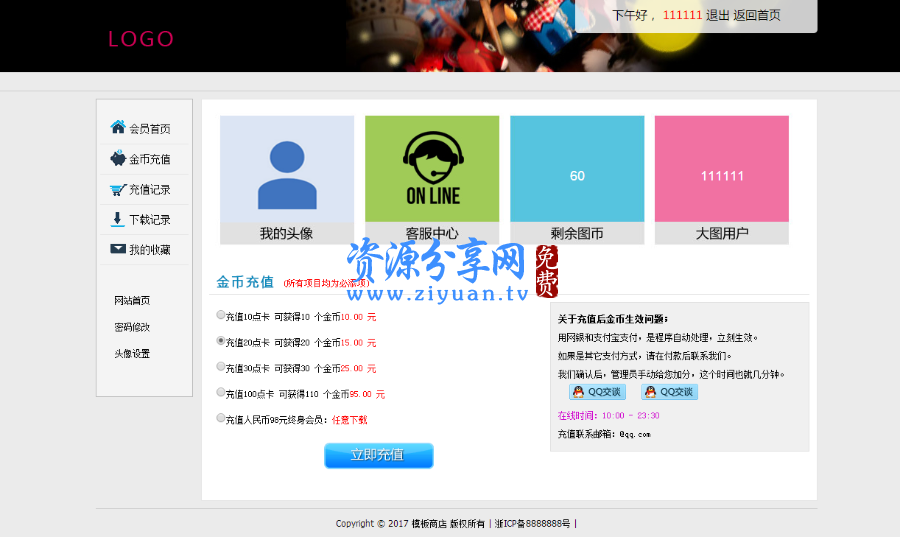Click the 大图用户 card label
This screenshot has height=537, width=900.
(722, 234)
